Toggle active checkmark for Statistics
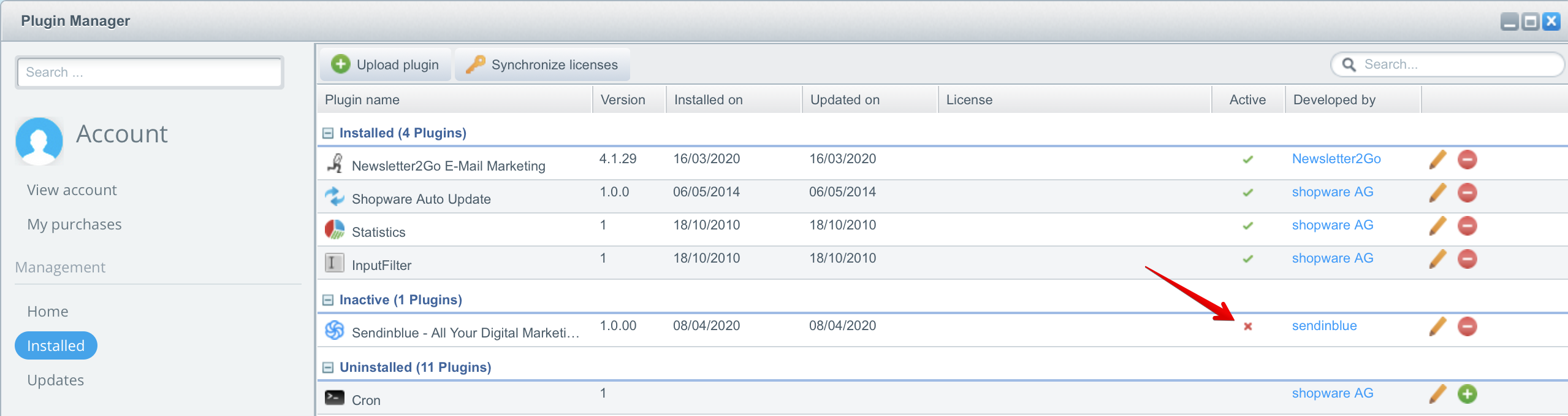The width and height of the screenshot is (1568, 416). [1247, 226]
